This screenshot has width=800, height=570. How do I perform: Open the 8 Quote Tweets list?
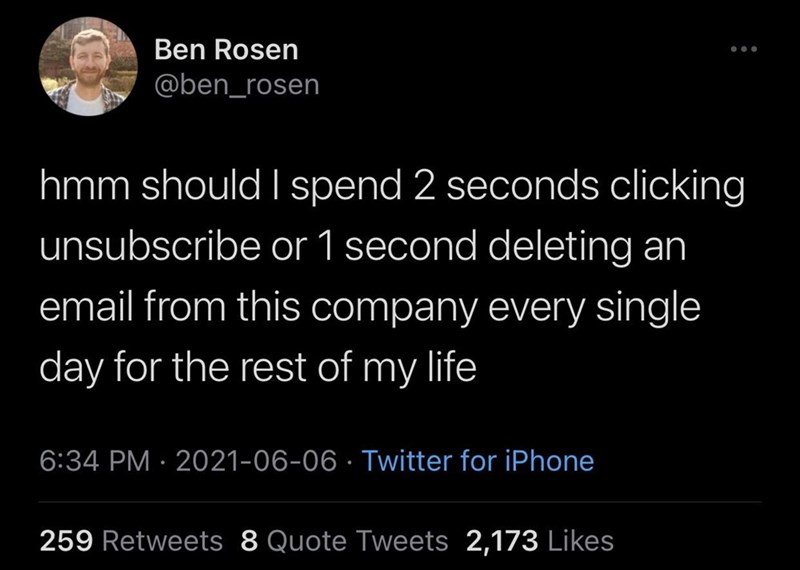[x=345, y=541]
